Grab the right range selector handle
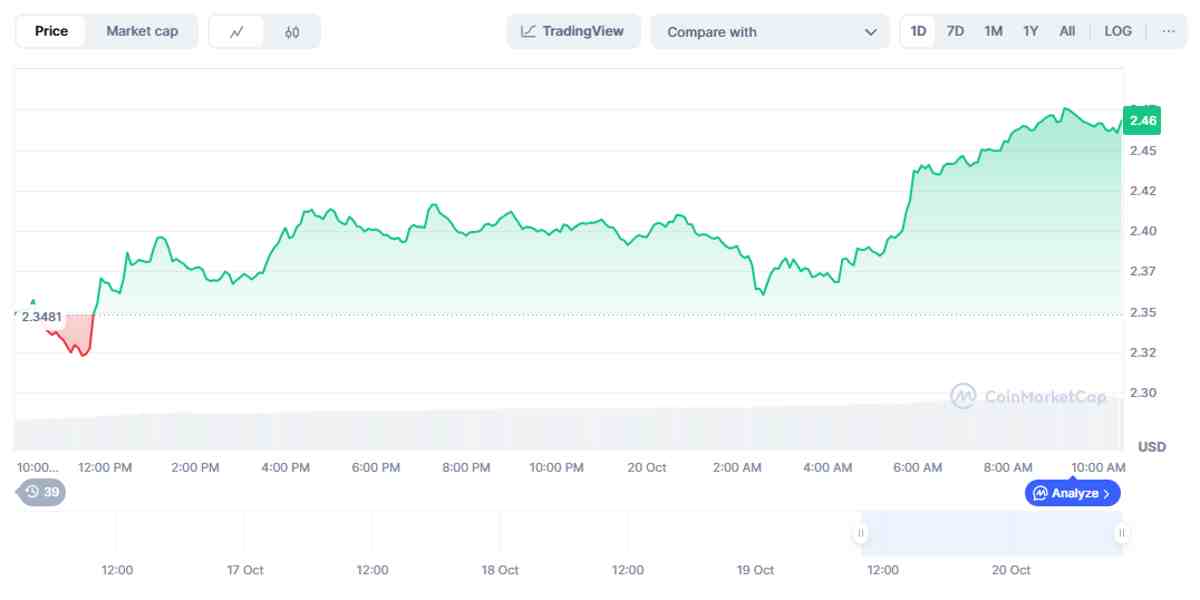This screenshot has width=1200, height=600. click(1122, 533)
